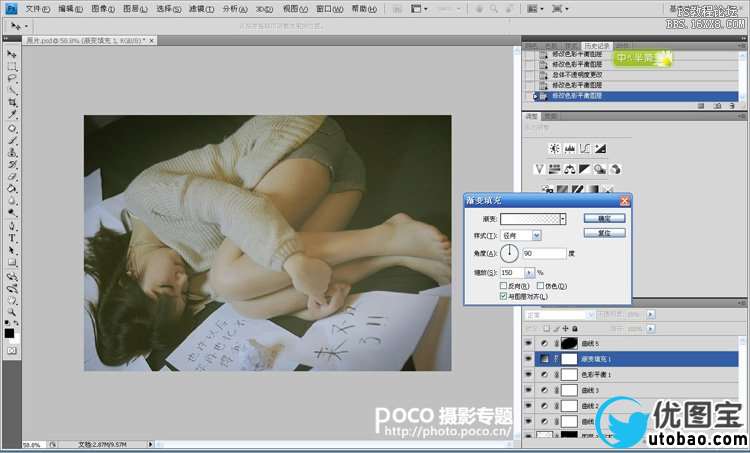
Task: Add Levels adjustment from Adjustments panel
Action: point(569,149)
